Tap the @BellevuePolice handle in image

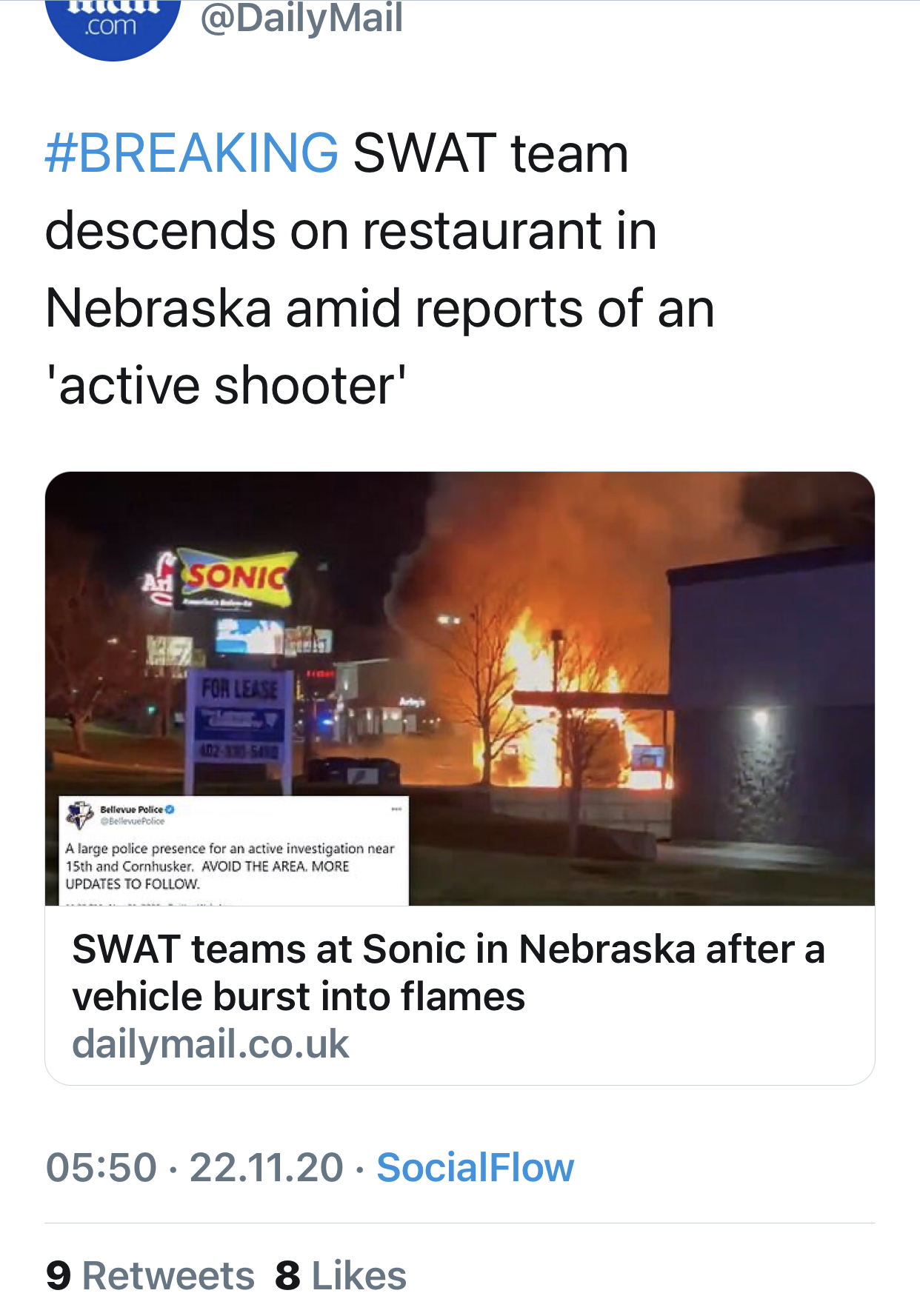133,821
